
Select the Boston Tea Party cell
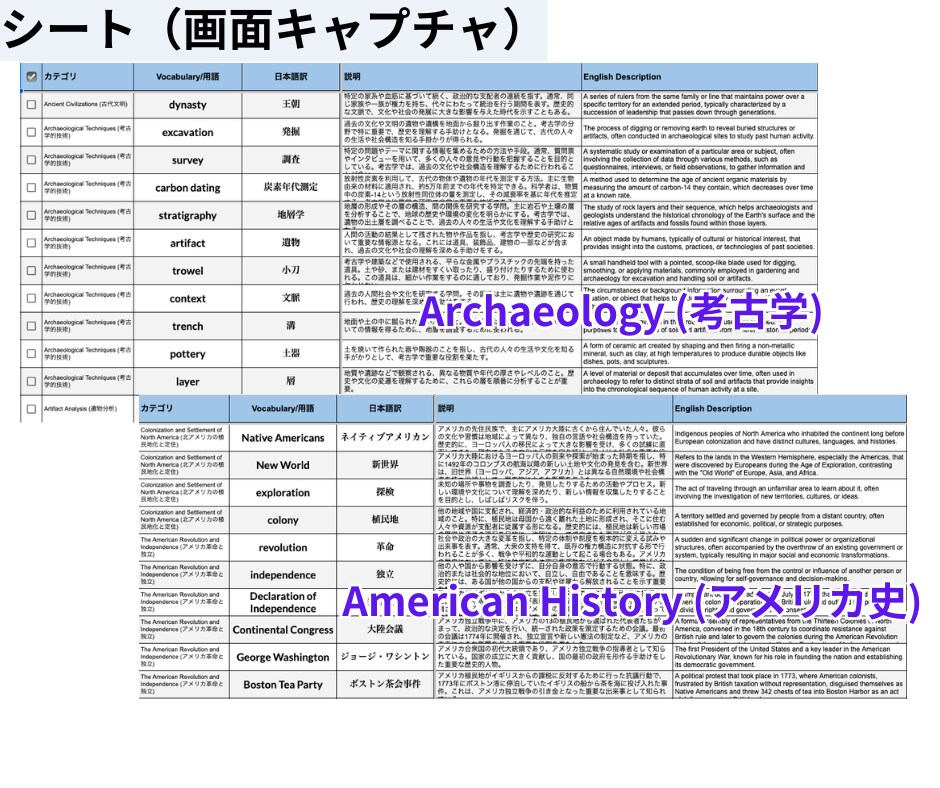[282, 684]
